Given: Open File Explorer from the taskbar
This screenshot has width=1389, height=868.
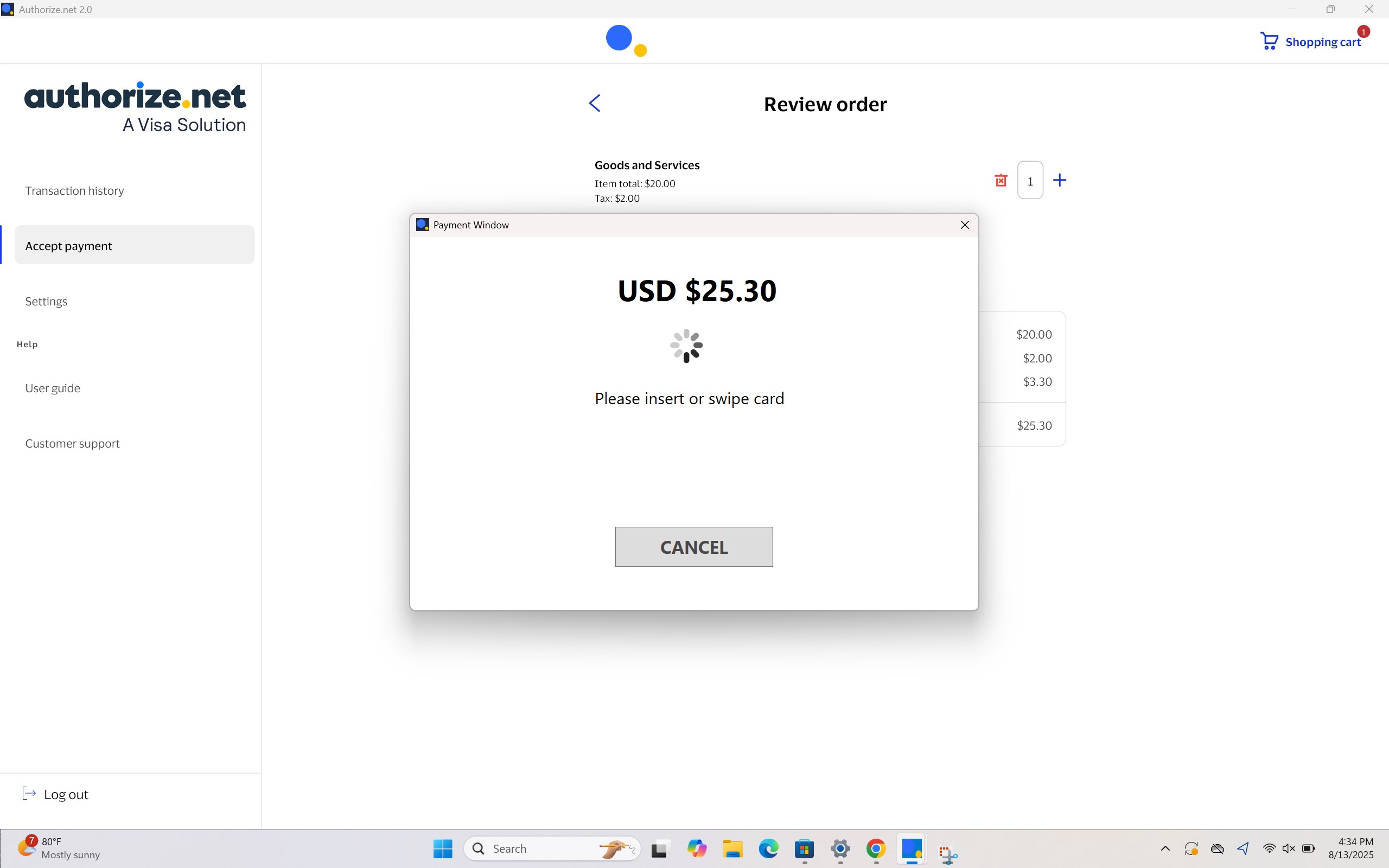Looking at the screenshot, I should point(732,848).
